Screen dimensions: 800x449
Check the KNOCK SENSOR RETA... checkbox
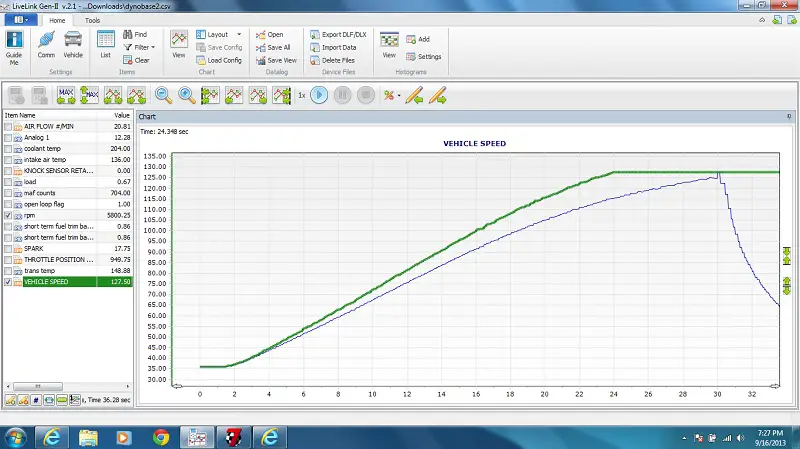click(8, 171)
